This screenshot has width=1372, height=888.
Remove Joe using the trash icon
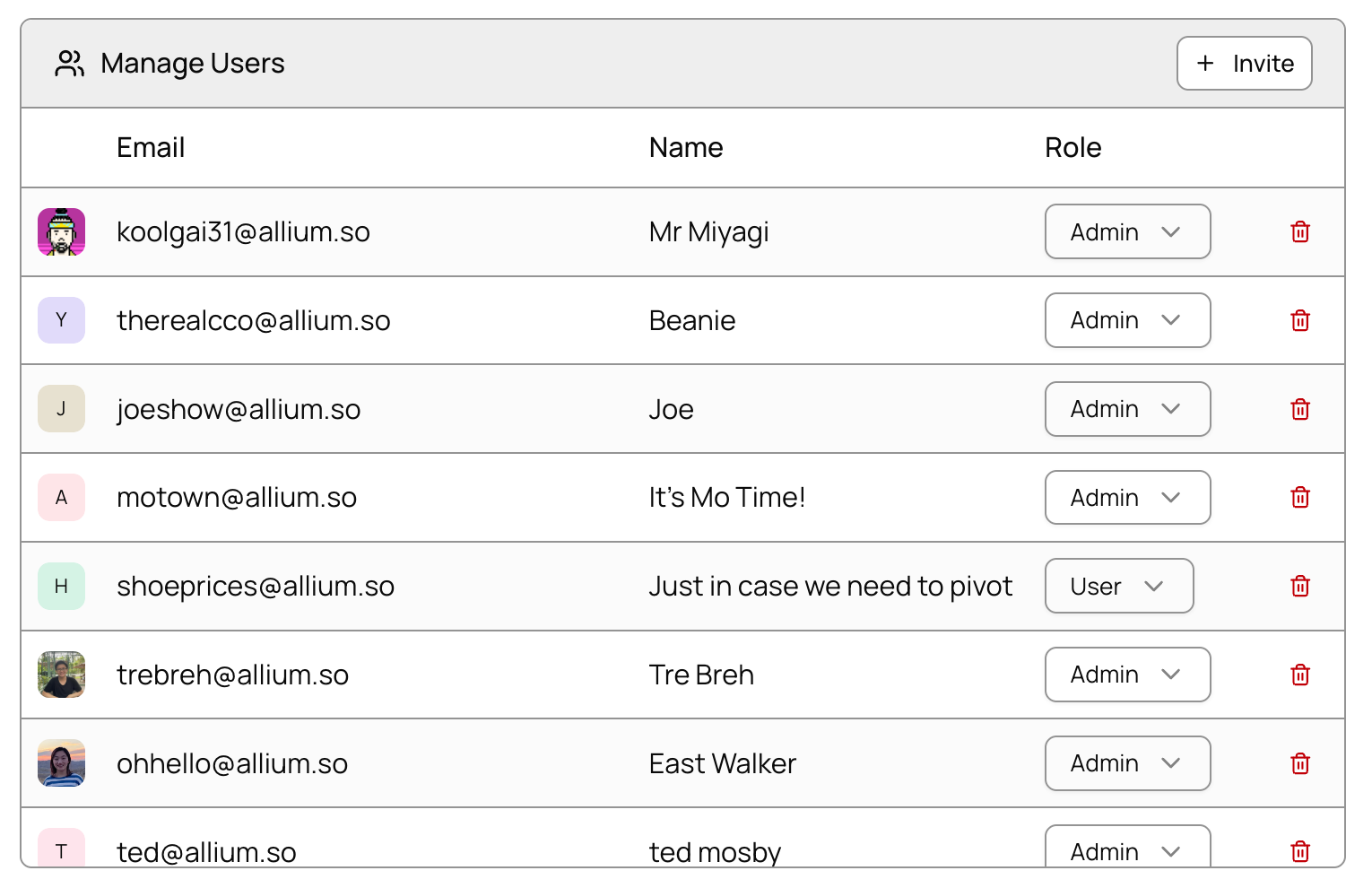click(x=1299, y=409)
